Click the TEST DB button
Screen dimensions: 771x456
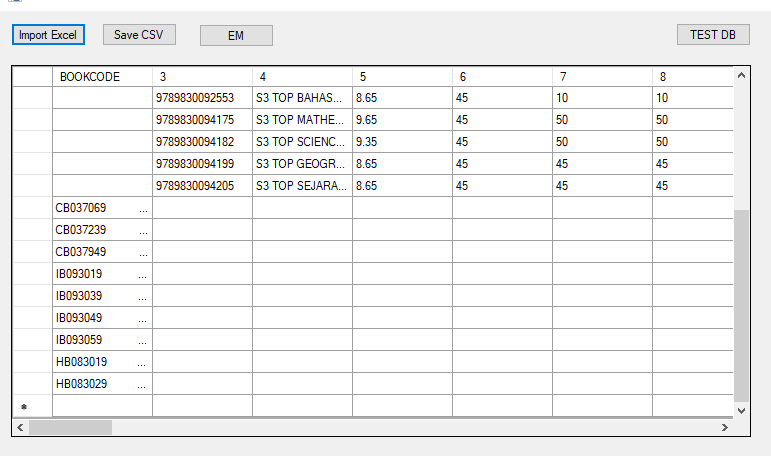click(x=713, y=35)
